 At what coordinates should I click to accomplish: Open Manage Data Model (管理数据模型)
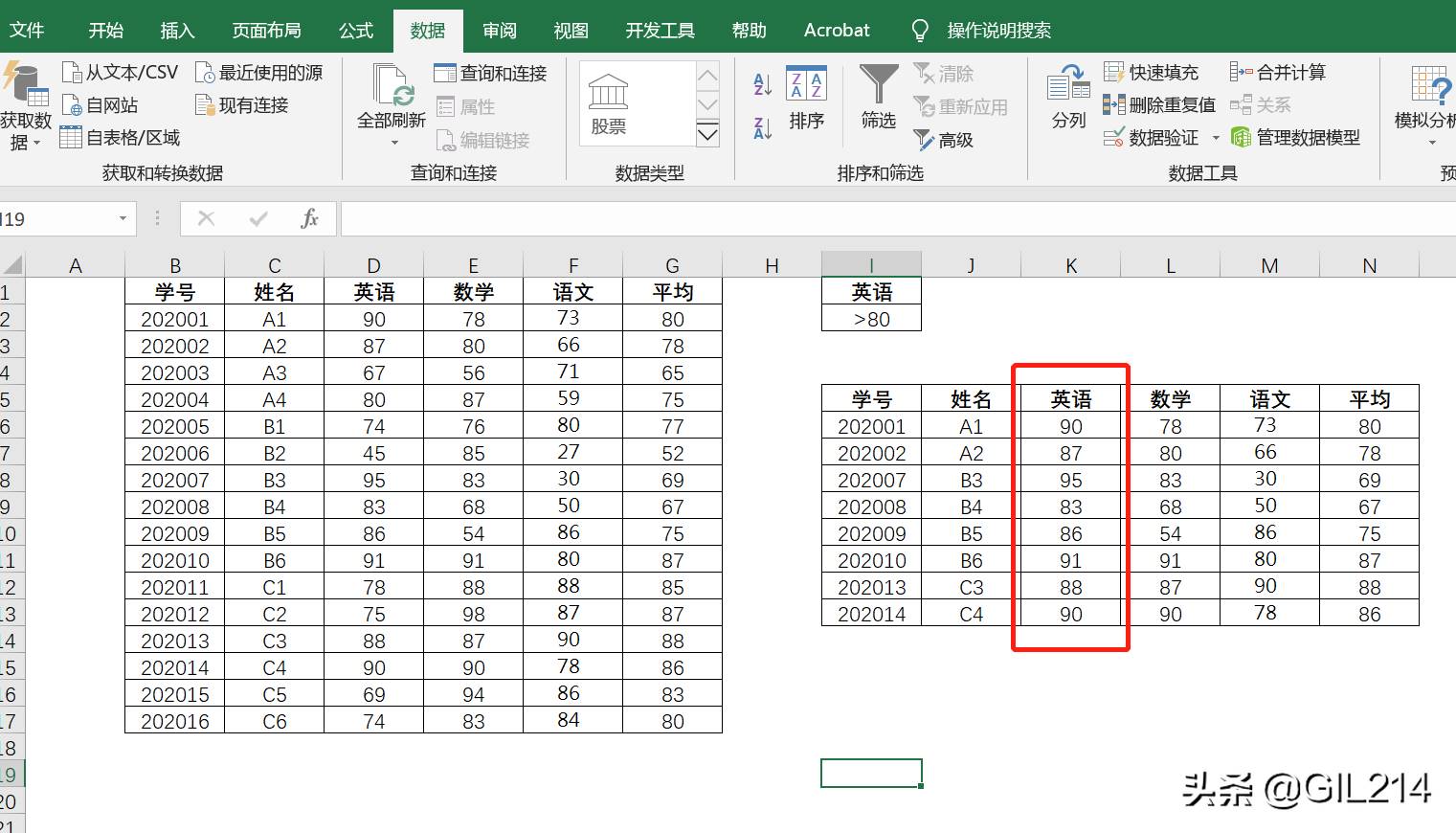point(1295,137)
